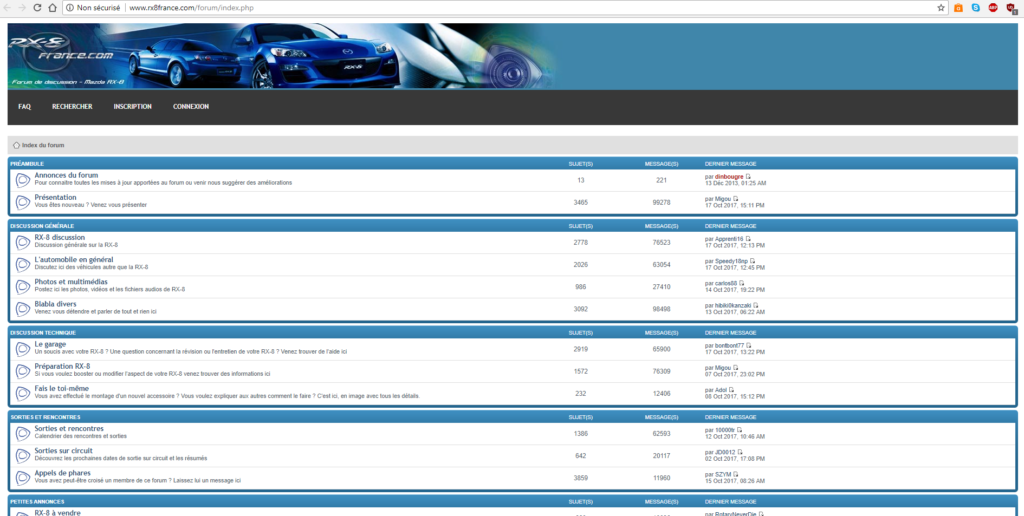Open the Annonces du forum forum
The width and height of the screenshot is (1024, 516).
point(67,175)
